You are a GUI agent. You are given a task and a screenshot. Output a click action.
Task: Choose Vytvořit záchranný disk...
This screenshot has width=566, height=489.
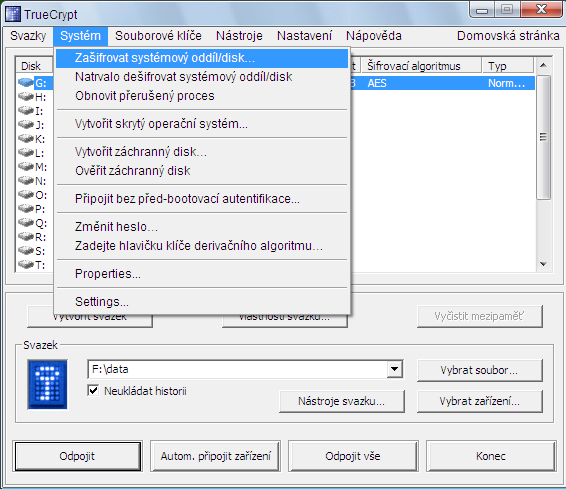point(202,152)
